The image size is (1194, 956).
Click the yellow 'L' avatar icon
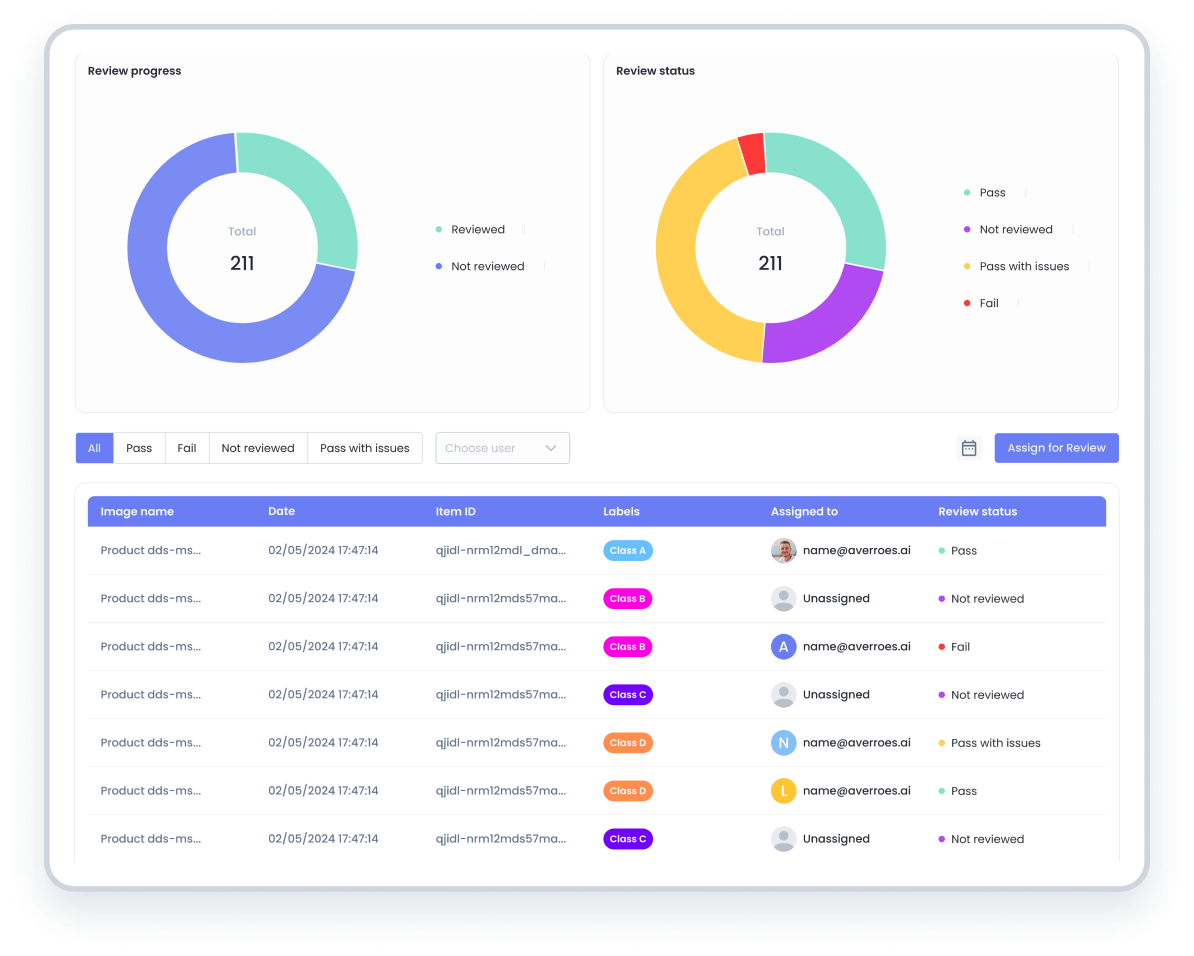coord(783,790)
